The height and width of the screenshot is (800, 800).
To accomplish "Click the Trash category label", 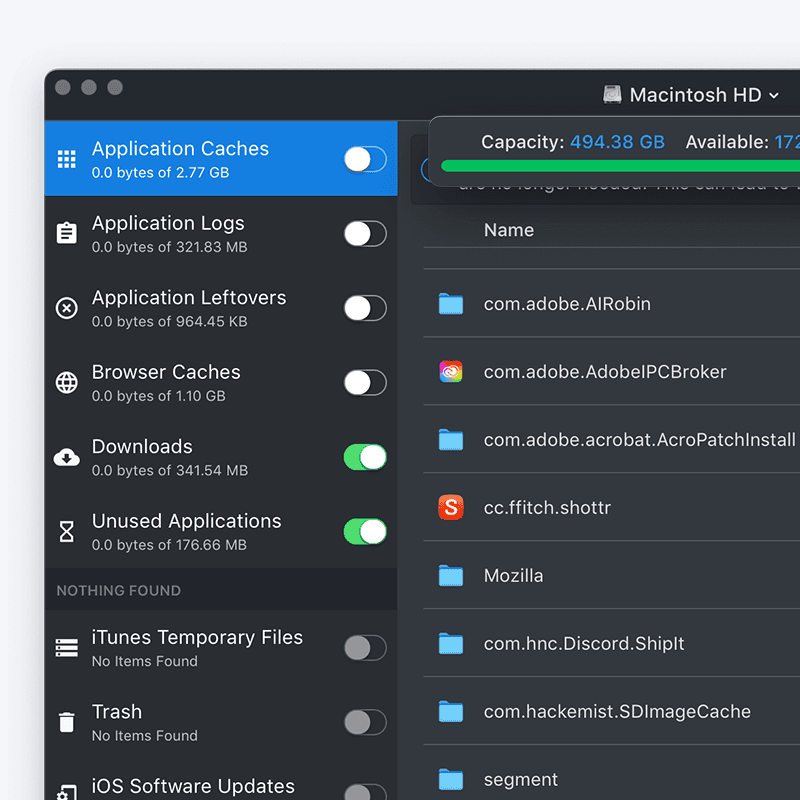I will (x=117, y=712).
